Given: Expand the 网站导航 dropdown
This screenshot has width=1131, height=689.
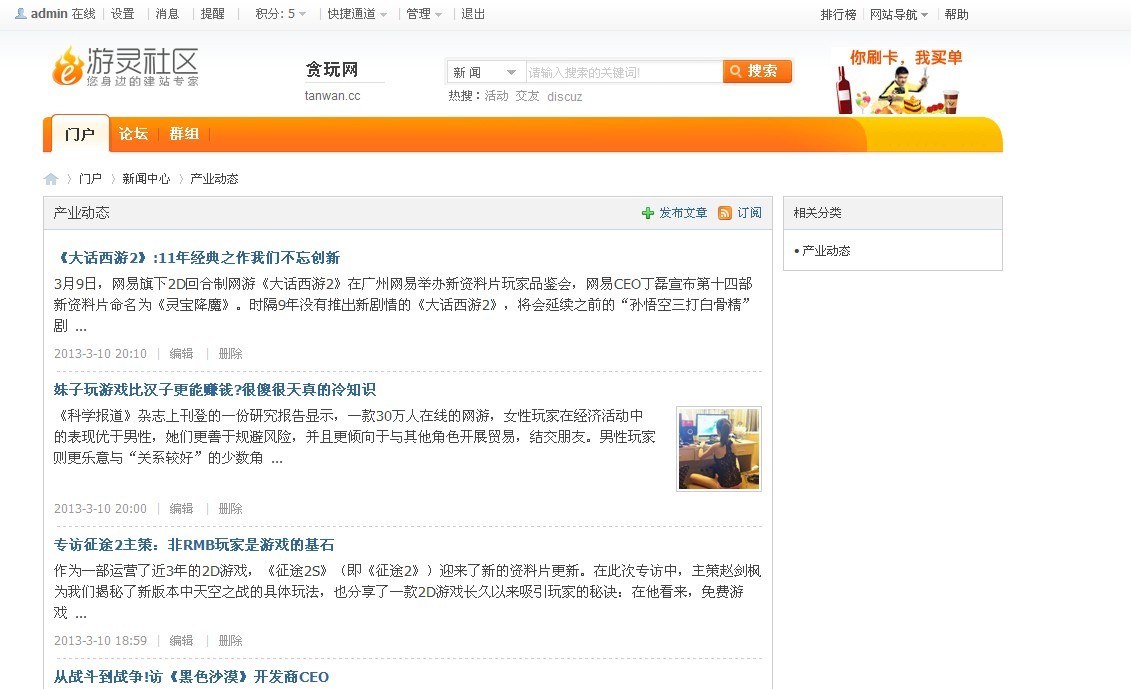Looking at the screenshot, I should pyautogui.click(x=899, y=14).
